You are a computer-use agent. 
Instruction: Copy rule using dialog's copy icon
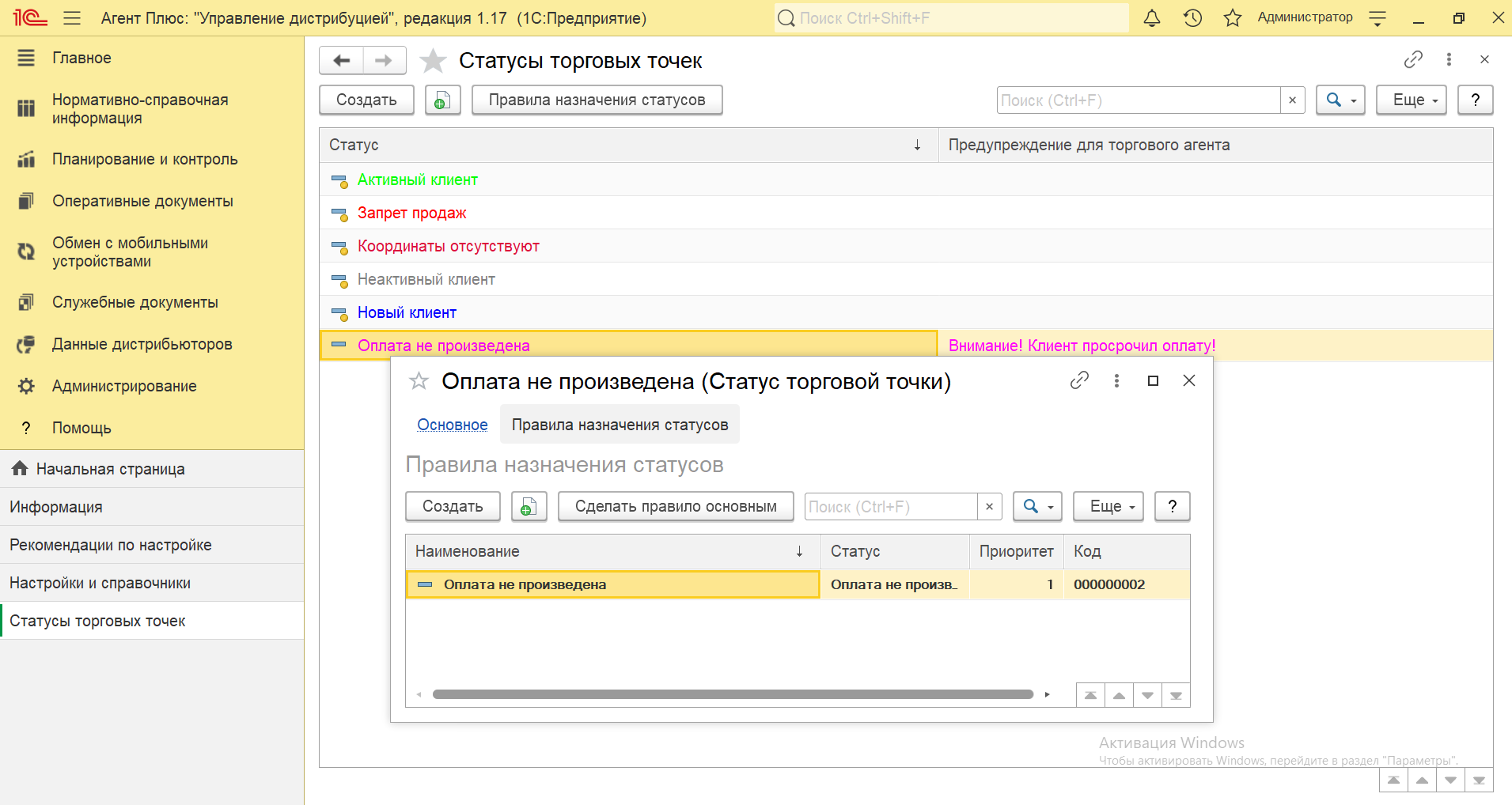[x=529, y=506]
